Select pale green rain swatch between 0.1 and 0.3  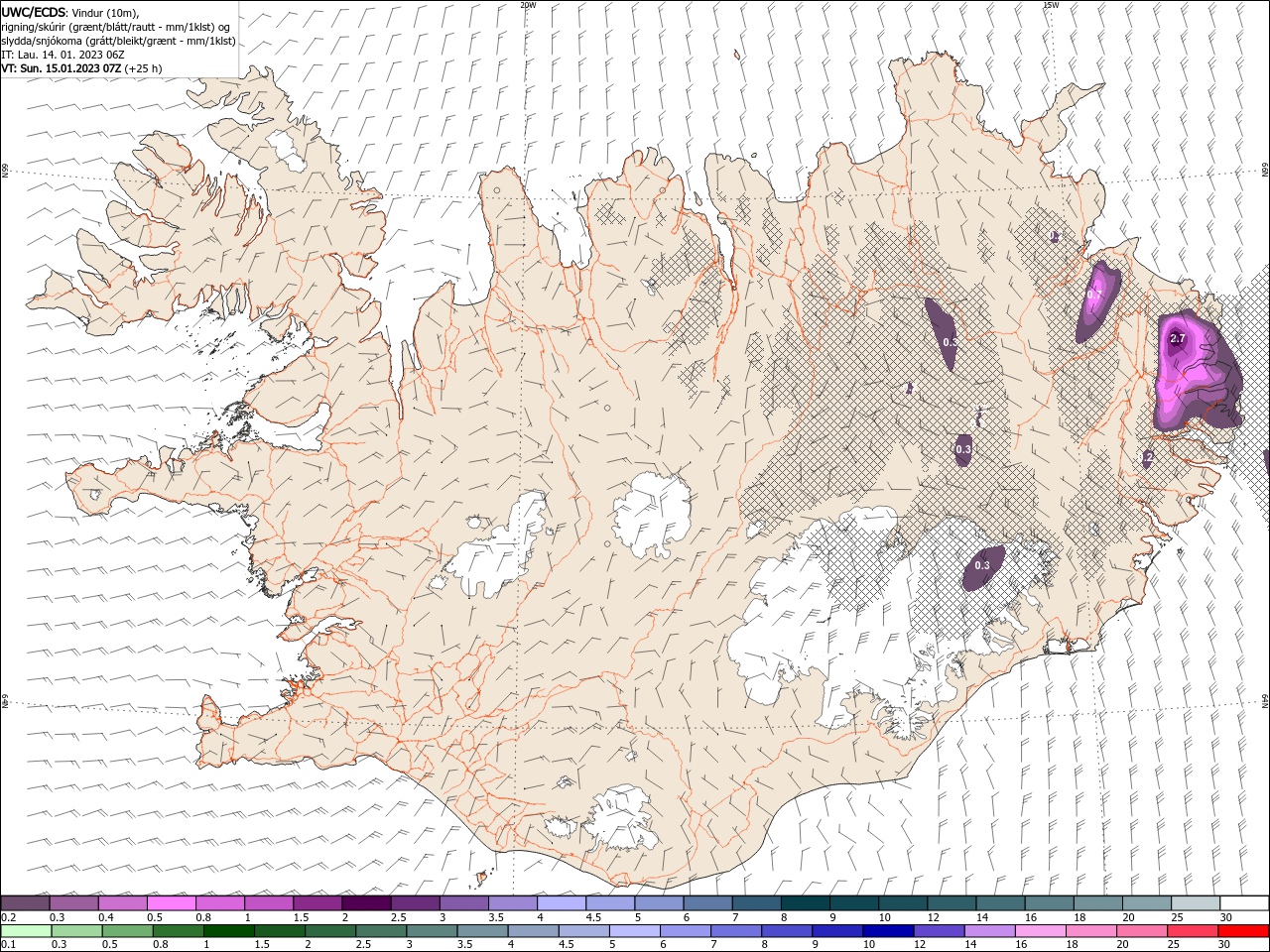26,931
